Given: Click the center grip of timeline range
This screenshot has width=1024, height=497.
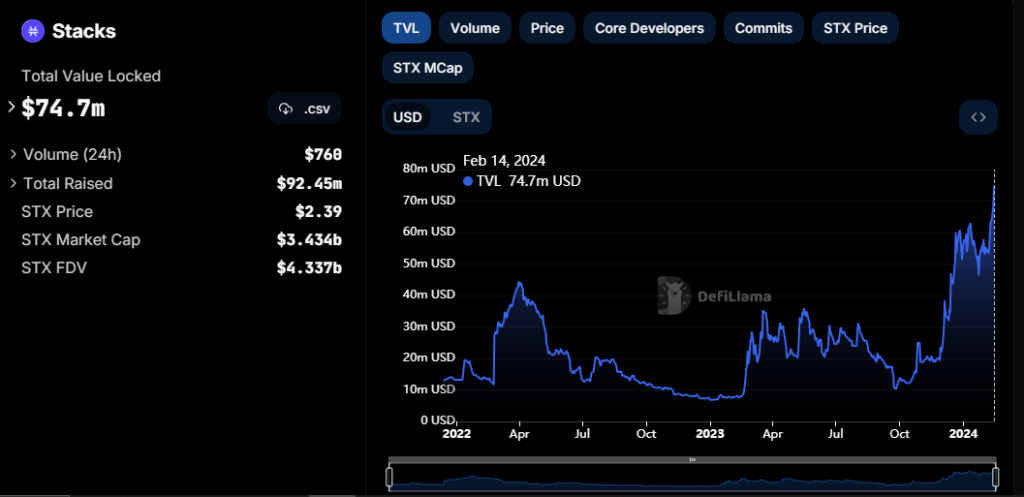Looking at the screenshot, I should click(x=692, y=460).
